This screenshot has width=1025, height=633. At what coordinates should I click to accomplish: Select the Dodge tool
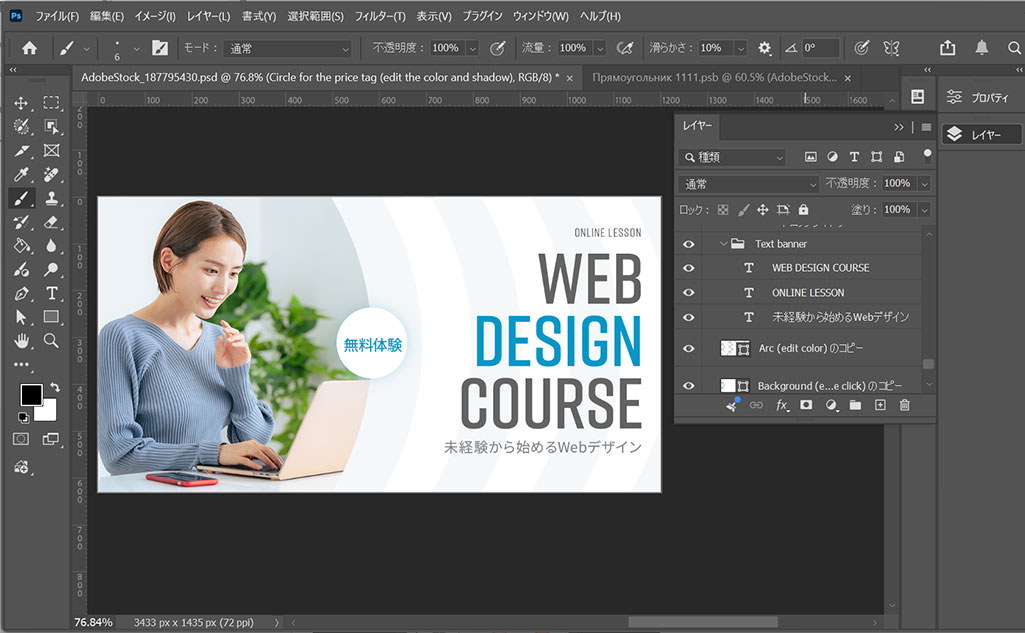coord(51,269)
